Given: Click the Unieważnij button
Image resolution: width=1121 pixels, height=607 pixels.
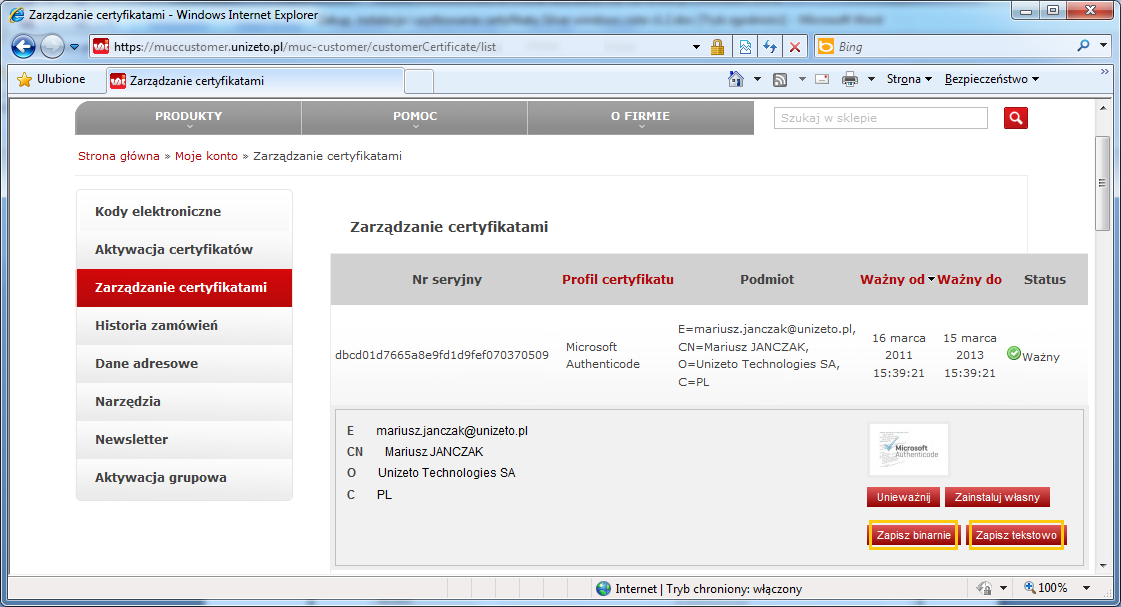Looking at the screenshot, I should (904, 497).
